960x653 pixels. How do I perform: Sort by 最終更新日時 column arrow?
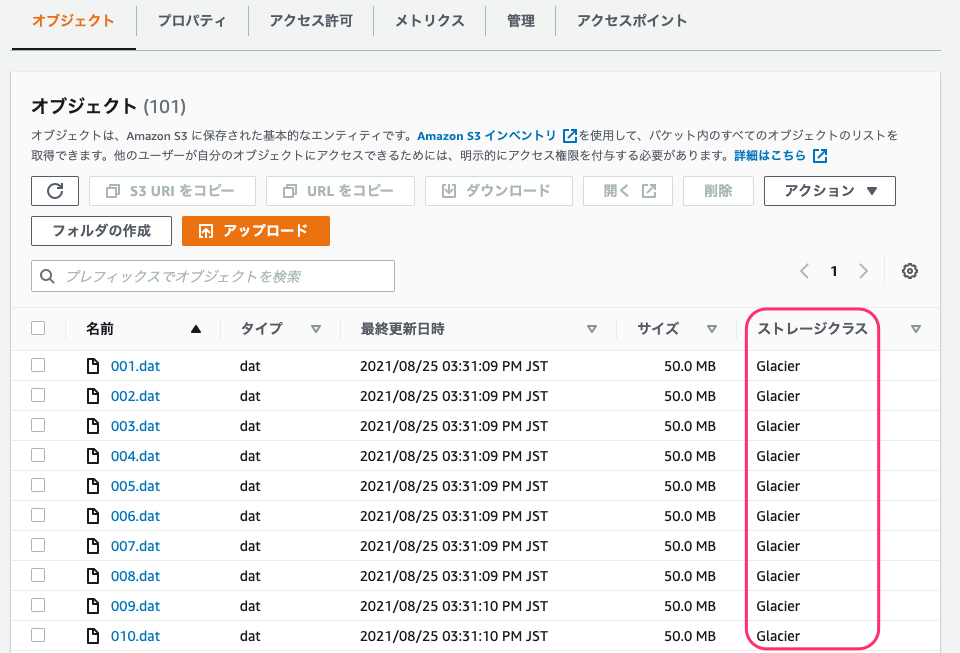tap(591, 329)
